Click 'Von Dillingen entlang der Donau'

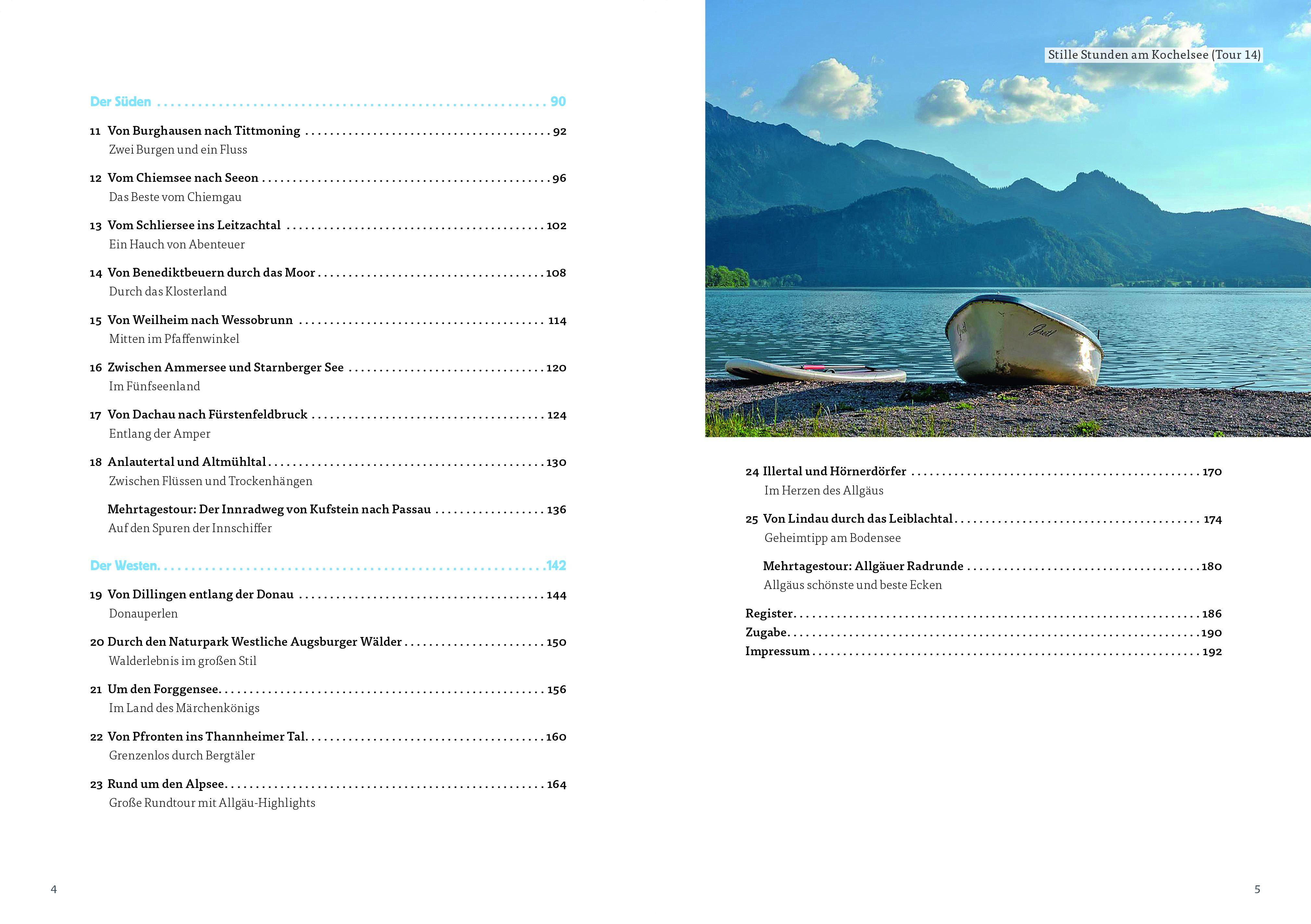pos(200,594)
